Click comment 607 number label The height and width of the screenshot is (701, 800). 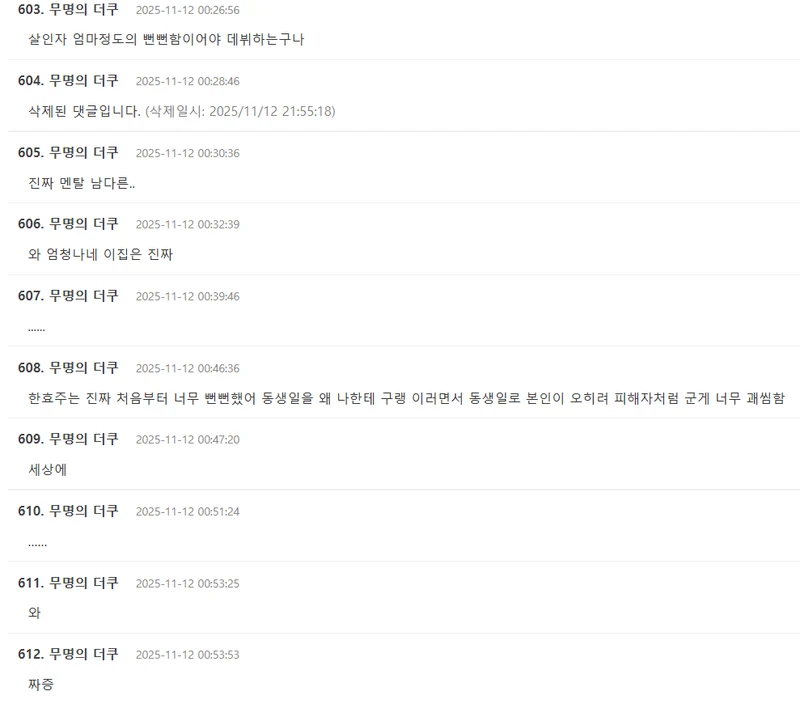coord(31,296)
